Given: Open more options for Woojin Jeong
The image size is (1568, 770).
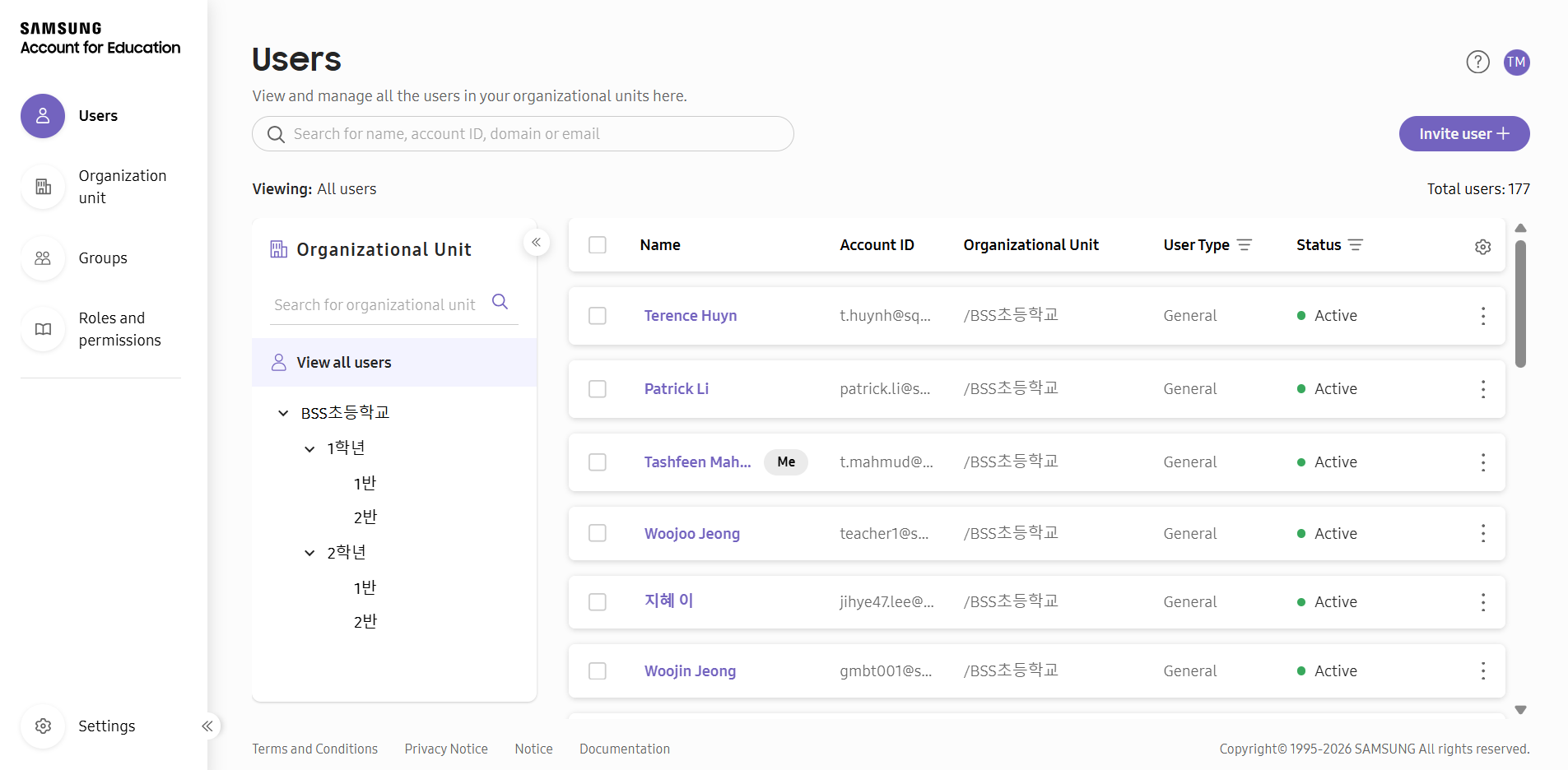Looking at the screenshot, I should coord(1483,671).
